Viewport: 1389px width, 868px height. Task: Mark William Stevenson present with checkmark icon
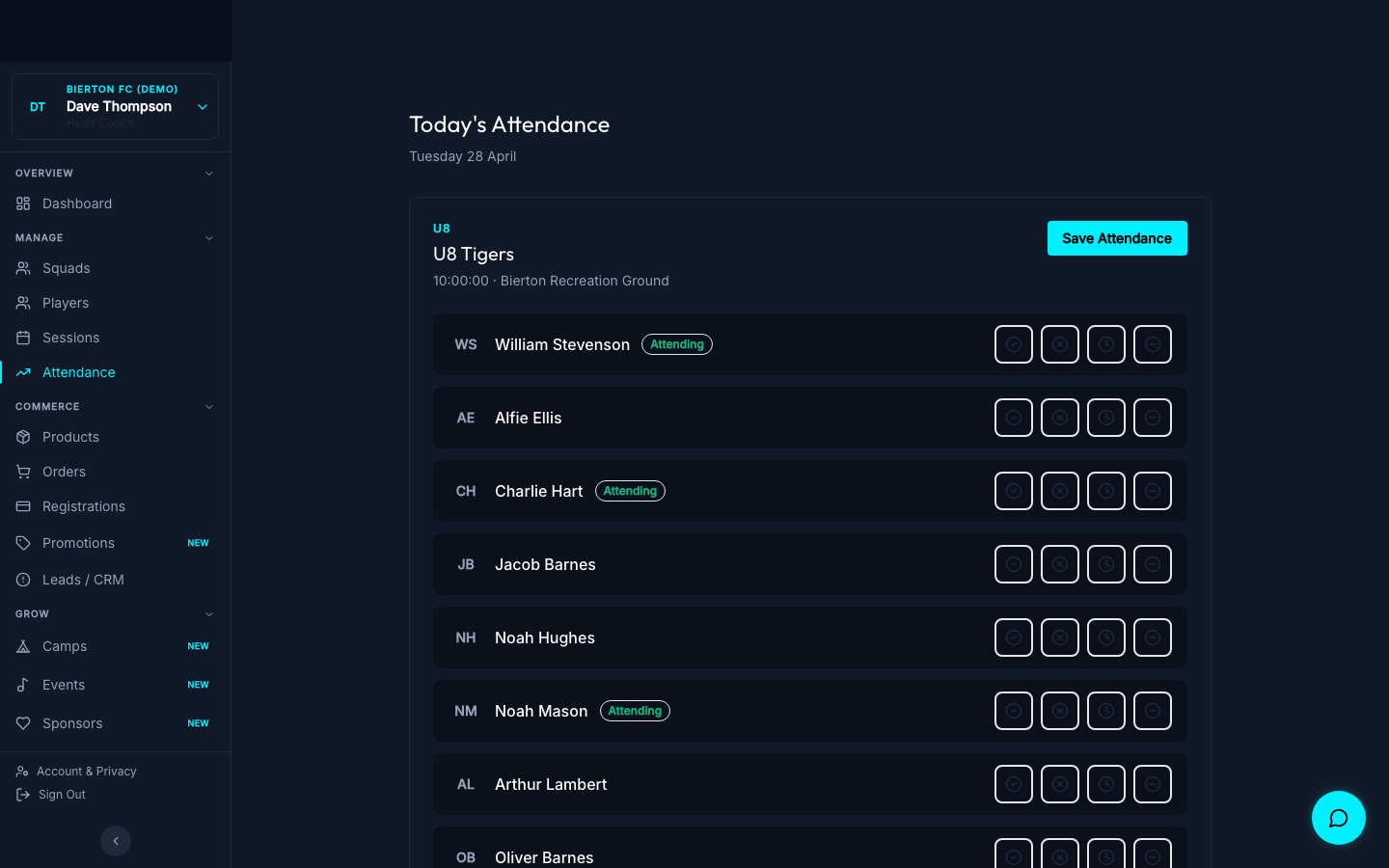(1014, 344)
